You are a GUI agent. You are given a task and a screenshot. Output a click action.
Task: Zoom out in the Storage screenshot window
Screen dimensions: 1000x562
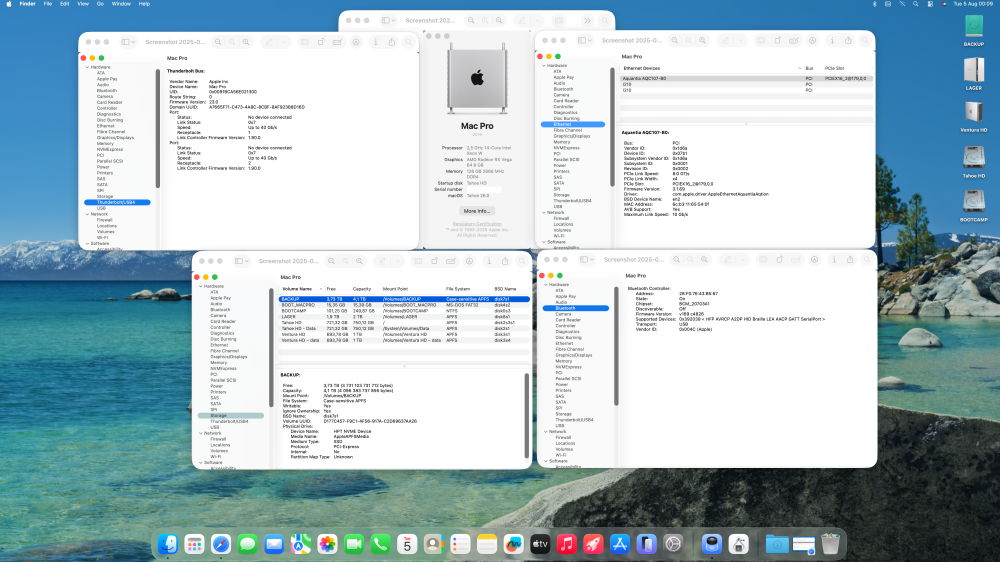(332, 261)
